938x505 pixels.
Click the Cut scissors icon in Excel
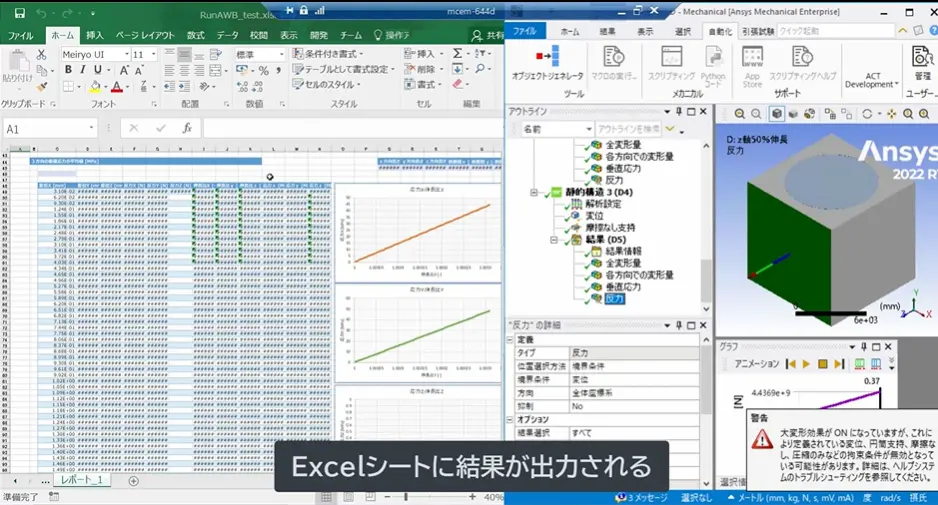point(41,55)
